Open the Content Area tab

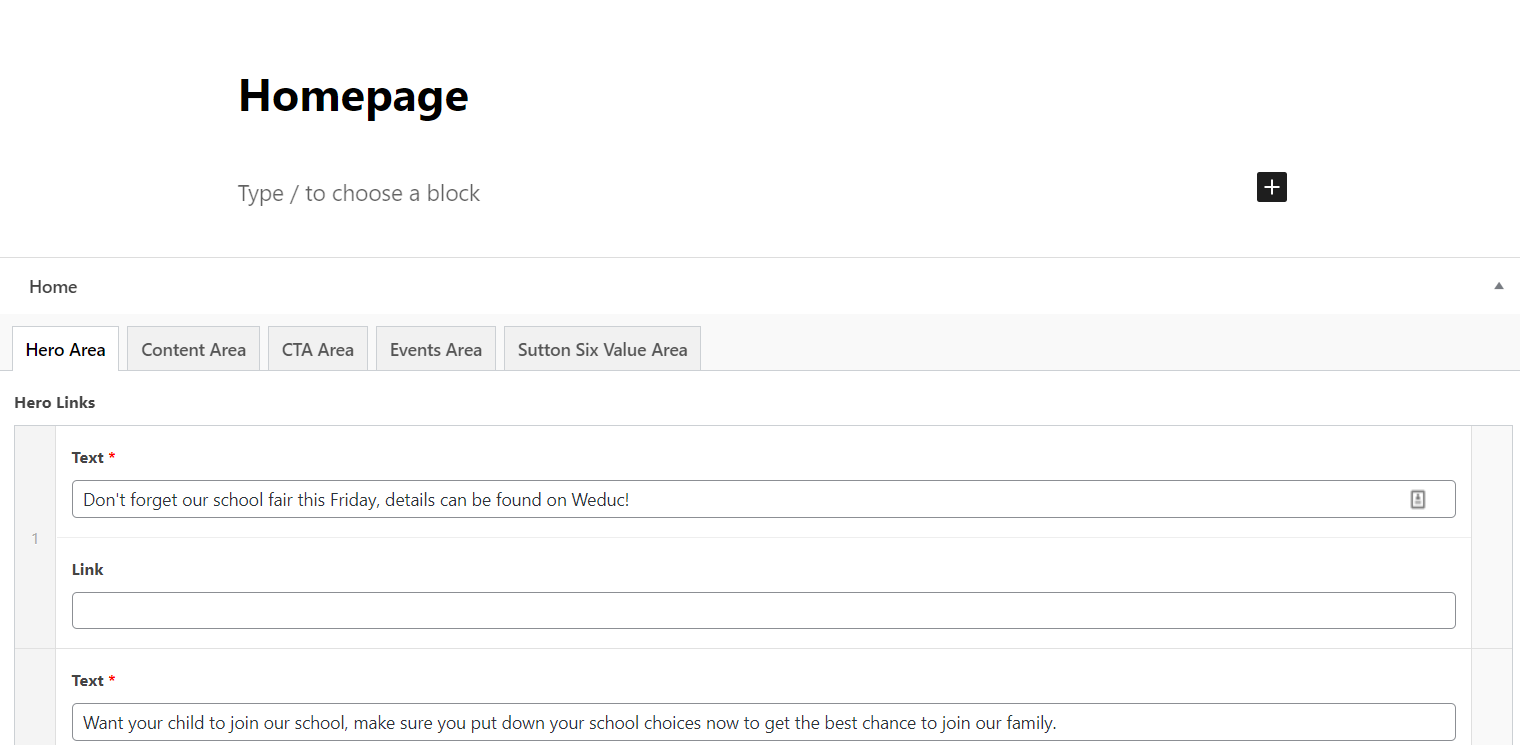193,349
